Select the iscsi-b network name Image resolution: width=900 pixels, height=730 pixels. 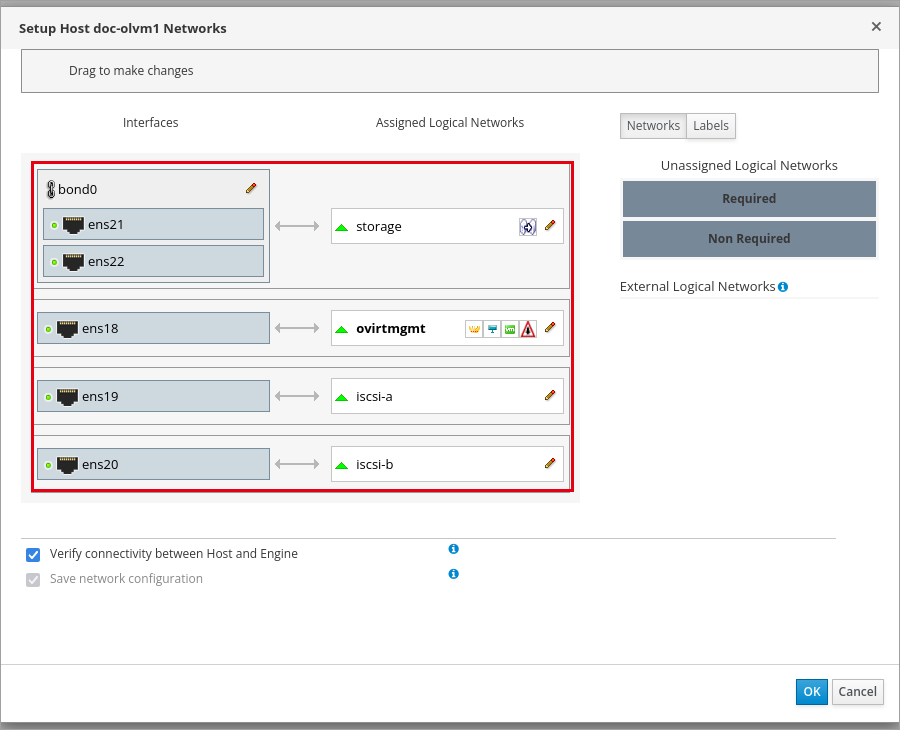click(x=374, y=464)
